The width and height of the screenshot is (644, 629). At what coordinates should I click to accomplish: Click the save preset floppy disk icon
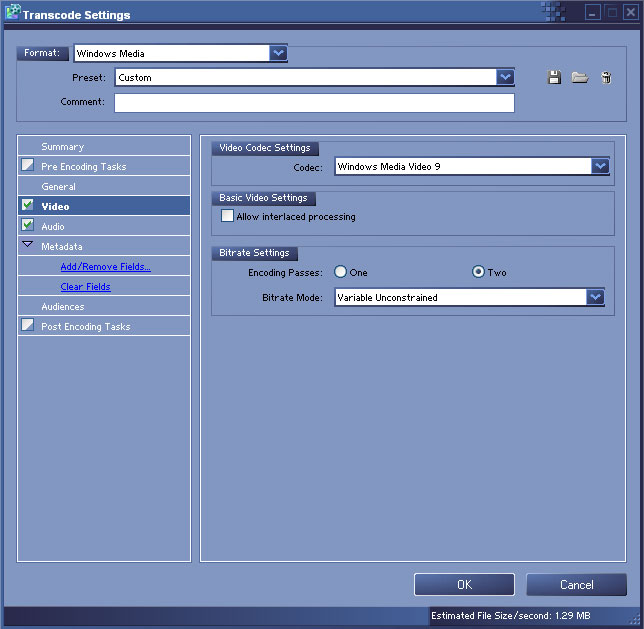(x=554, y=77)
